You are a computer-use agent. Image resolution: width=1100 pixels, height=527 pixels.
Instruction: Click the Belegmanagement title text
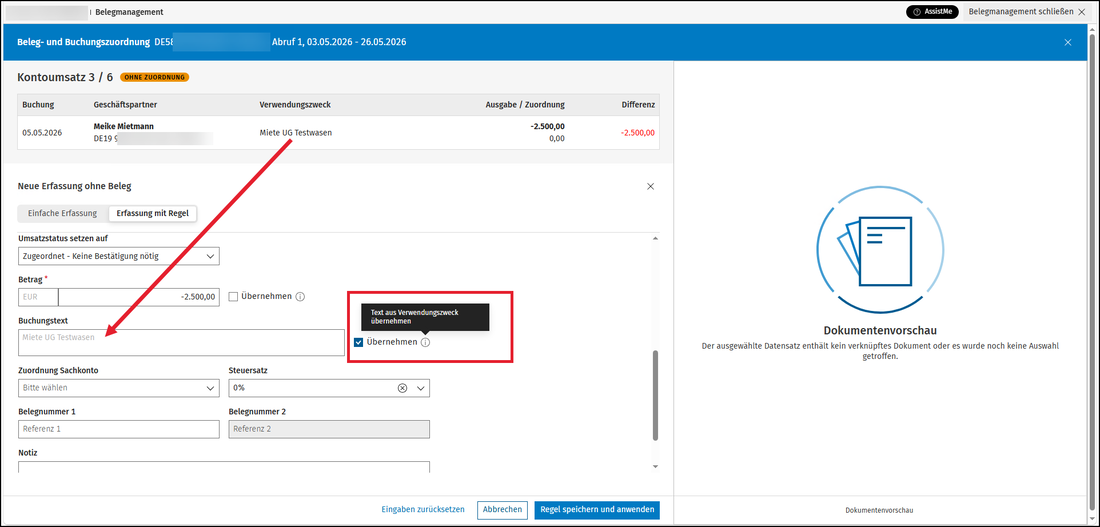pyautogui.click(x=129, y=12)
